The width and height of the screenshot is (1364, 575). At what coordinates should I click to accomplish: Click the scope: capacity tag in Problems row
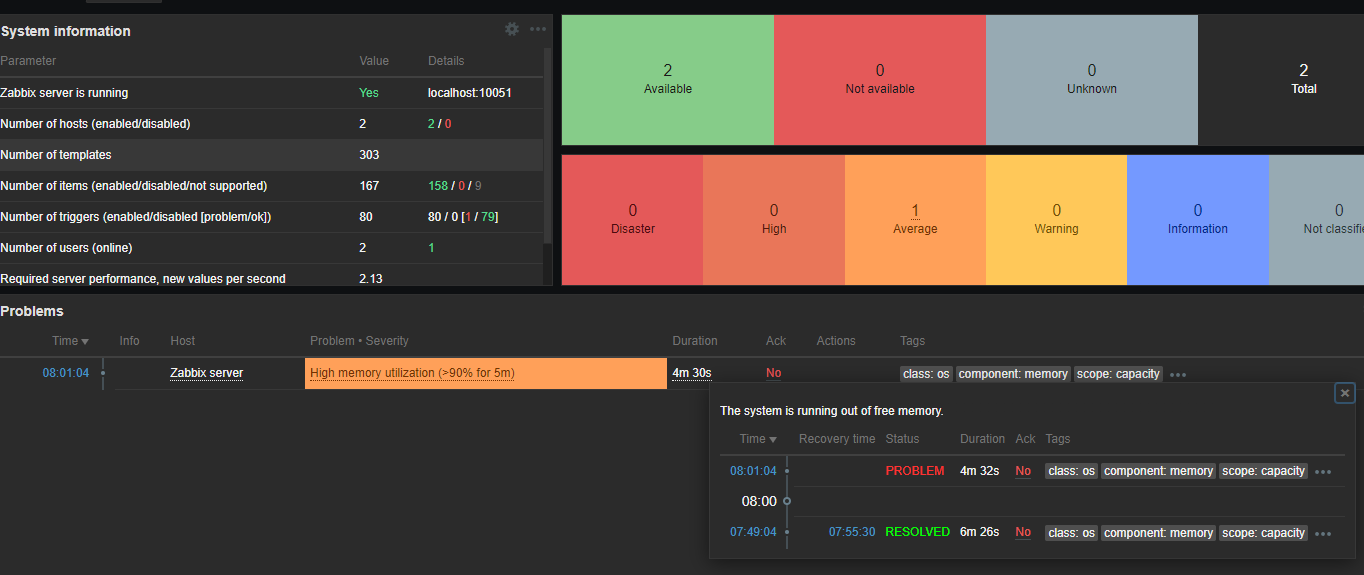[1118, 374]
